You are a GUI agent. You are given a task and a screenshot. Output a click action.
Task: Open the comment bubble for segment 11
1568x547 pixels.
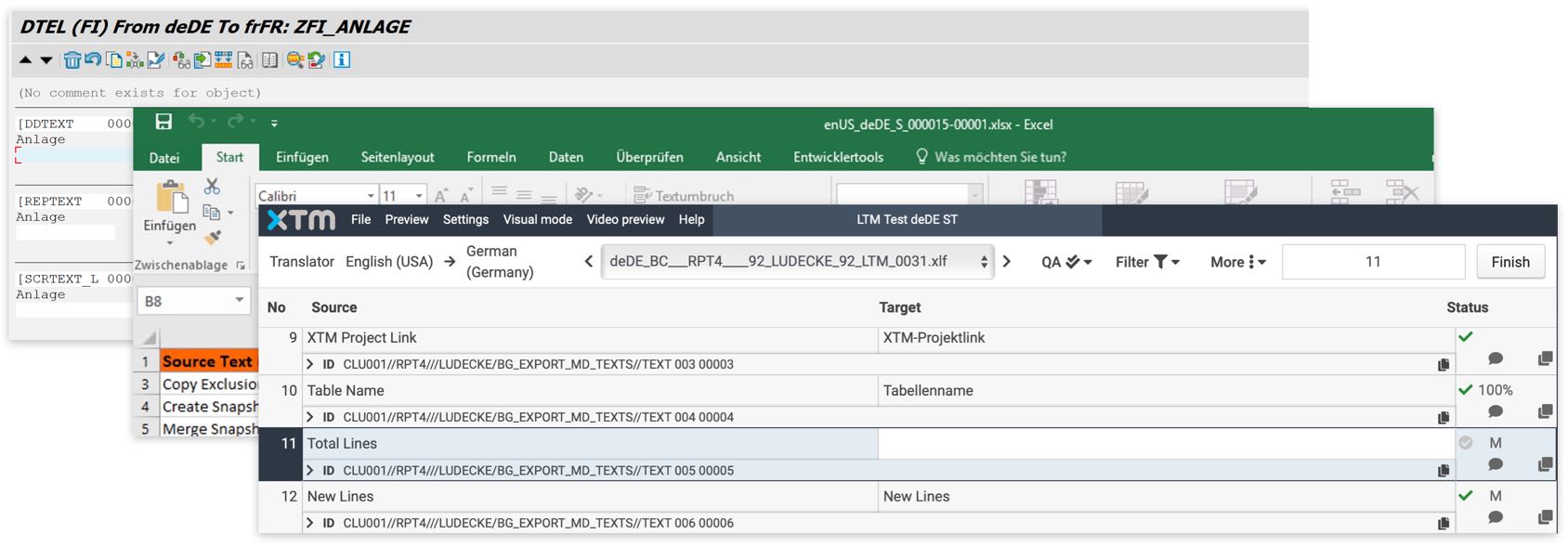point(1496,464)
